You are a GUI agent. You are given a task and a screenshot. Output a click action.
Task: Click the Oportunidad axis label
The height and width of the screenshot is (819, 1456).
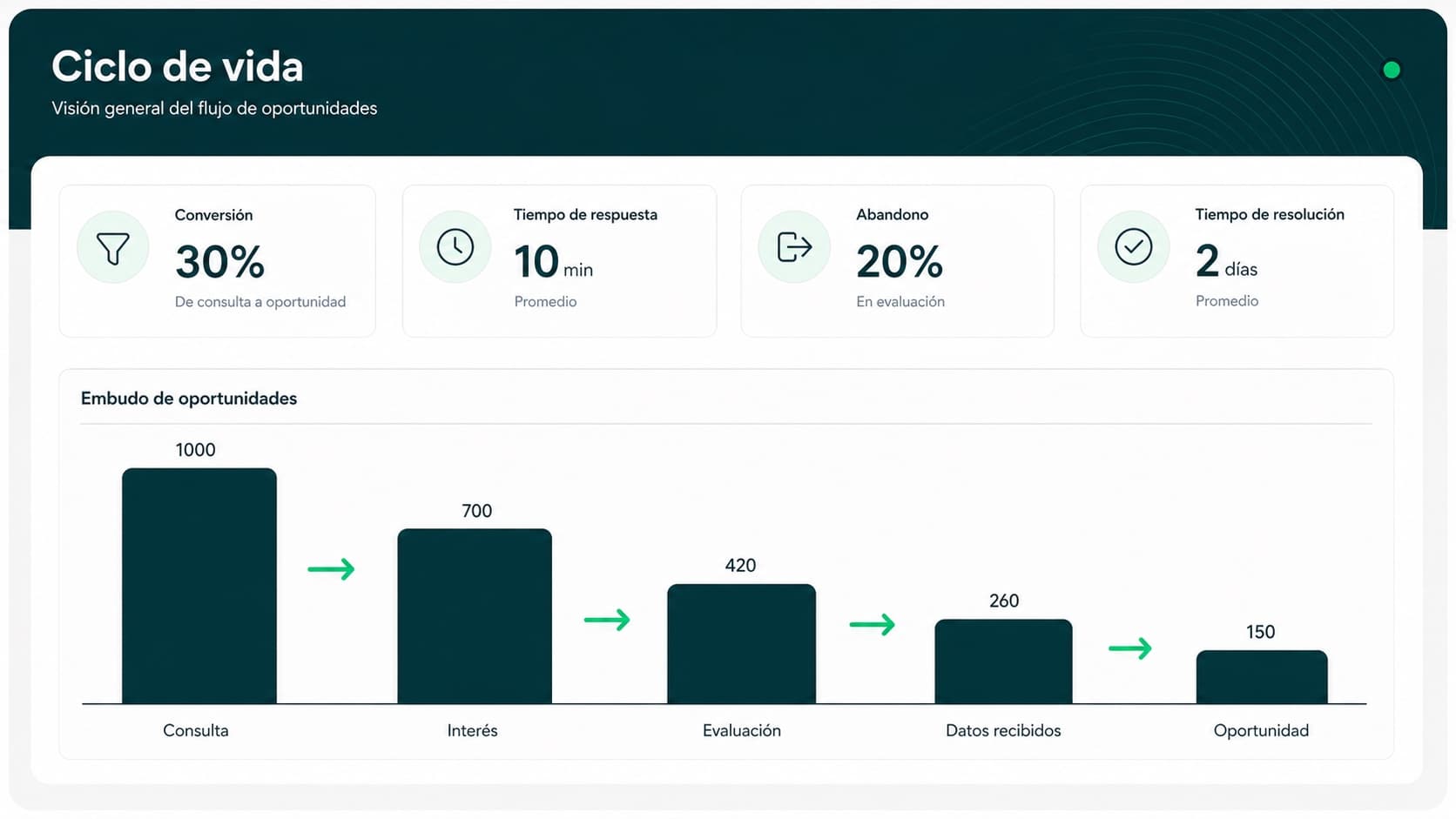1261,731
